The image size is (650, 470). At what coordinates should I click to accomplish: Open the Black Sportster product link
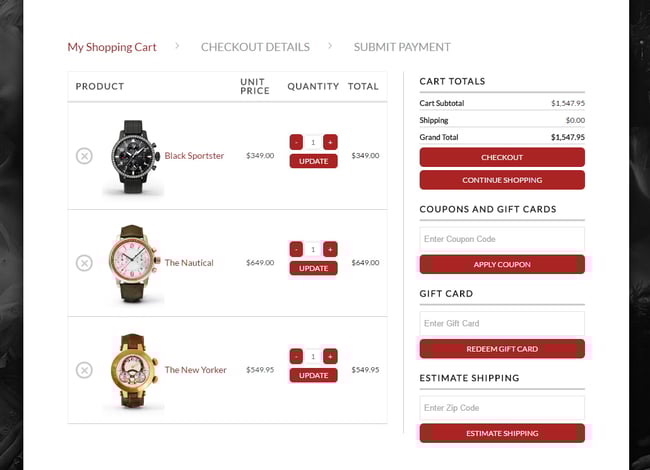(x=194, y=156)
